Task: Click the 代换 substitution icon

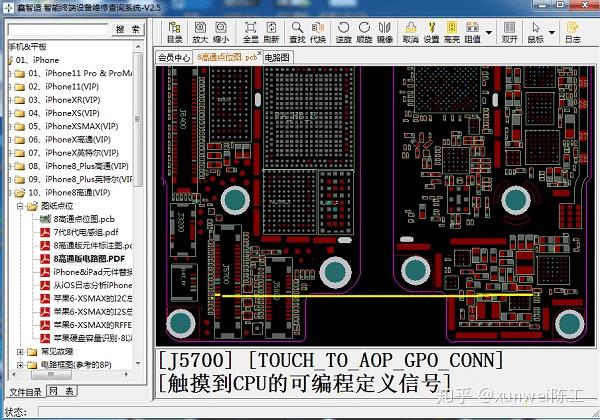Action: pos(318,32)
